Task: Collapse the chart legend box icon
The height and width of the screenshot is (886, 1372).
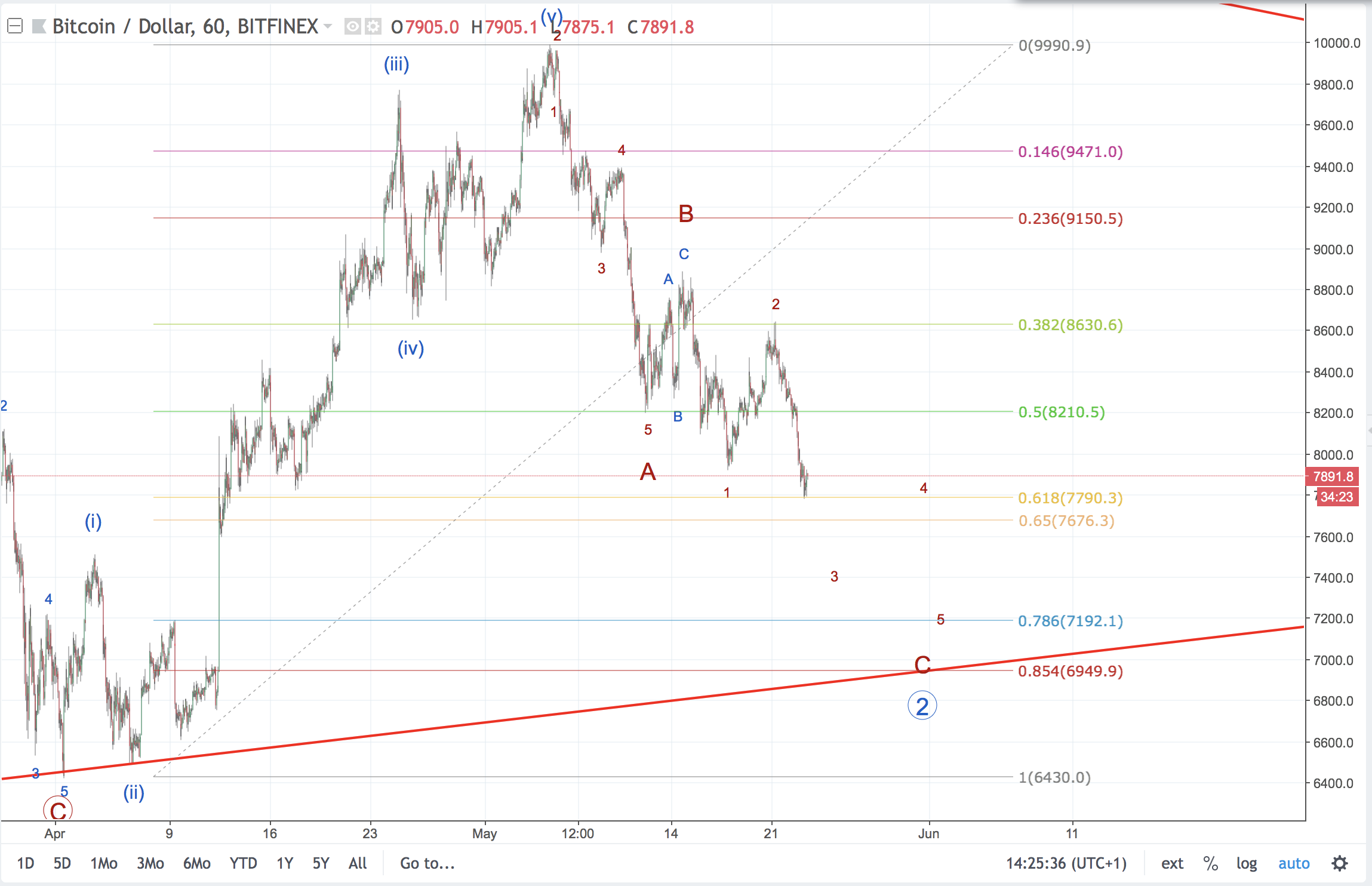Action: point(15,26)
